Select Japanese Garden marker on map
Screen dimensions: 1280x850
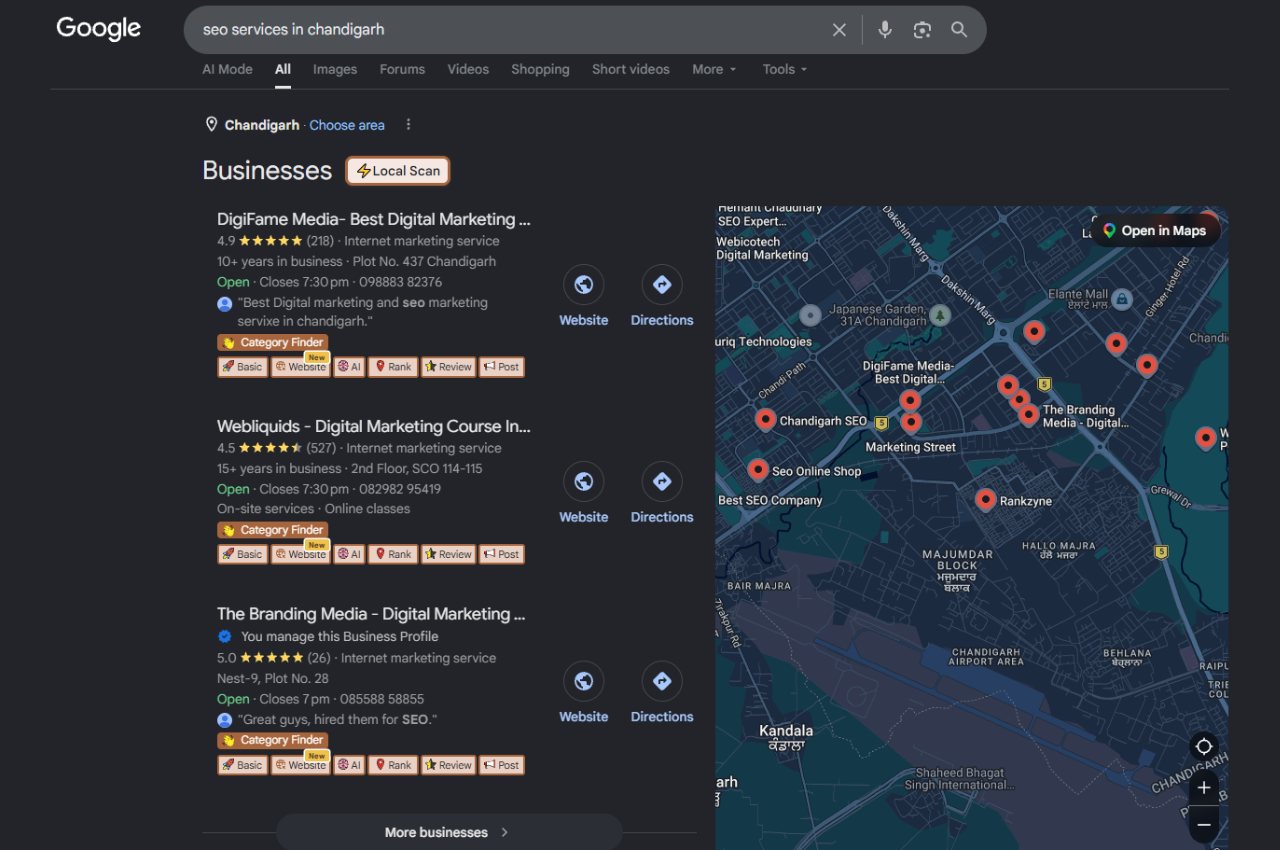click(939, 315)
